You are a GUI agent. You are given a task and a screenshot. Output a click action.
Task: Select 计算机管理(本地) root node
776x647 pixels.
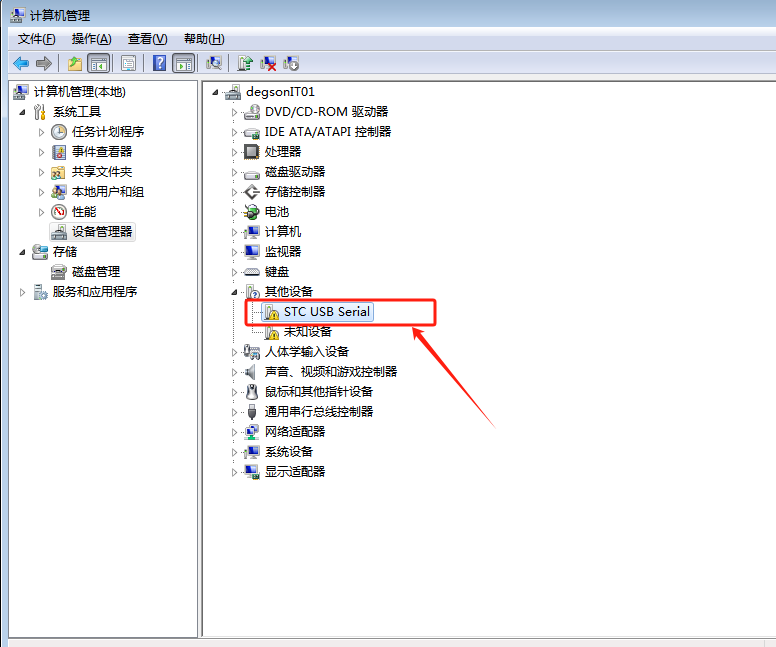(79, 92)
